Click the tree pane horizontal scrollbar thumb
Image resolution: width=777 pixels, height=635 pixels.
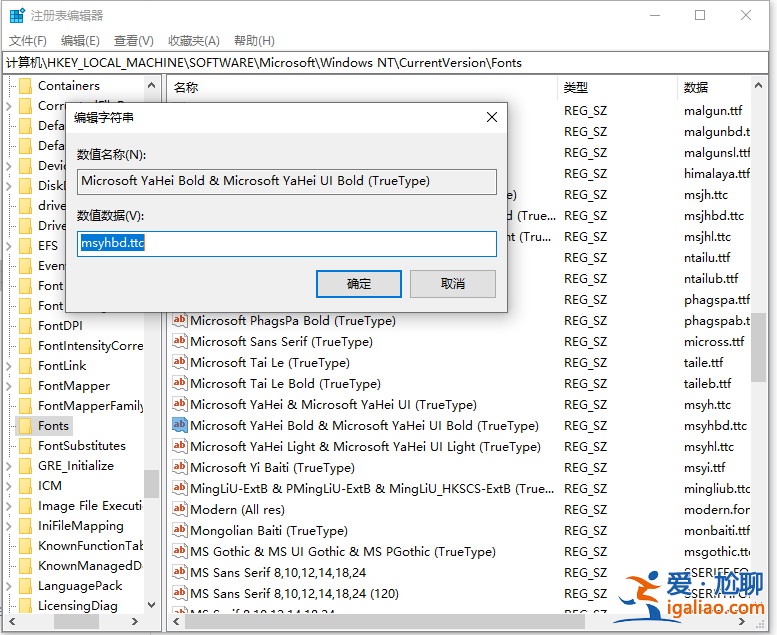coord(76,621)
